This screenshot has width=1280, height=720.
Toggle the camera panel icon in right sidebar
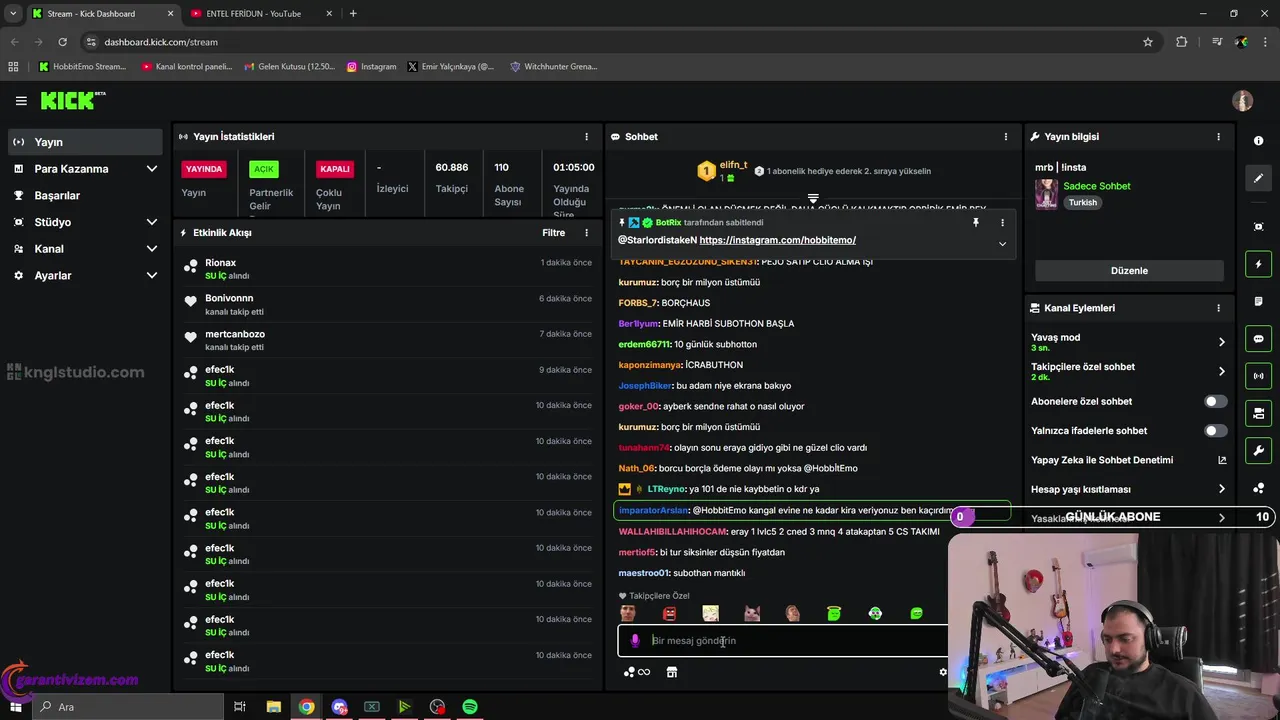[x=1258, y=413]
